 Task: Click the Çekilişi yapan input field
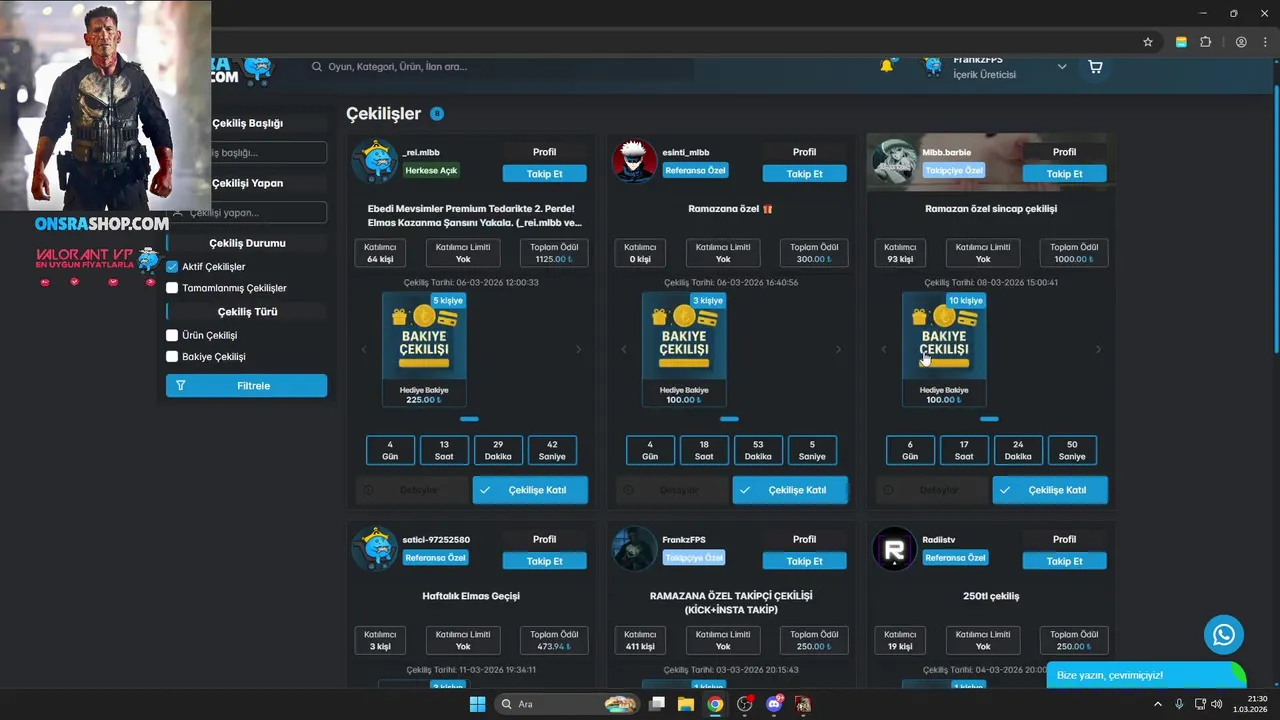pyautogui.click(x=247, y=212)
